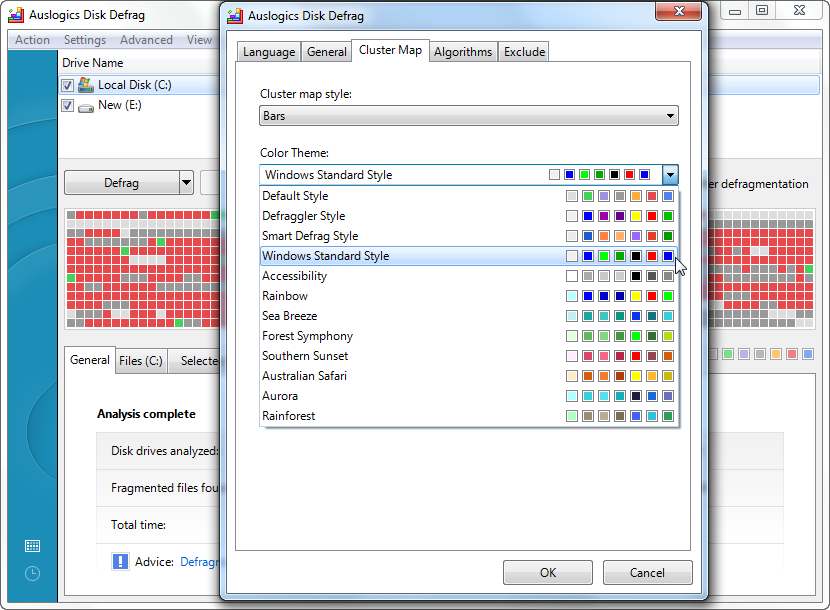Choose Aurora color theme
830x610 pixels.
point(468,396)
